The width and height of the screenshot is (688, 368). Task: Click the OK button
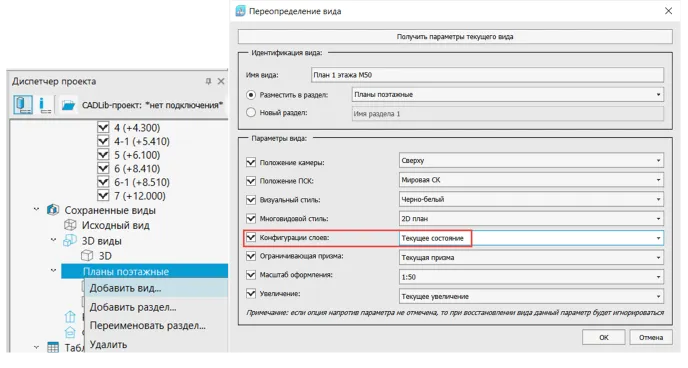pos(604,337)
